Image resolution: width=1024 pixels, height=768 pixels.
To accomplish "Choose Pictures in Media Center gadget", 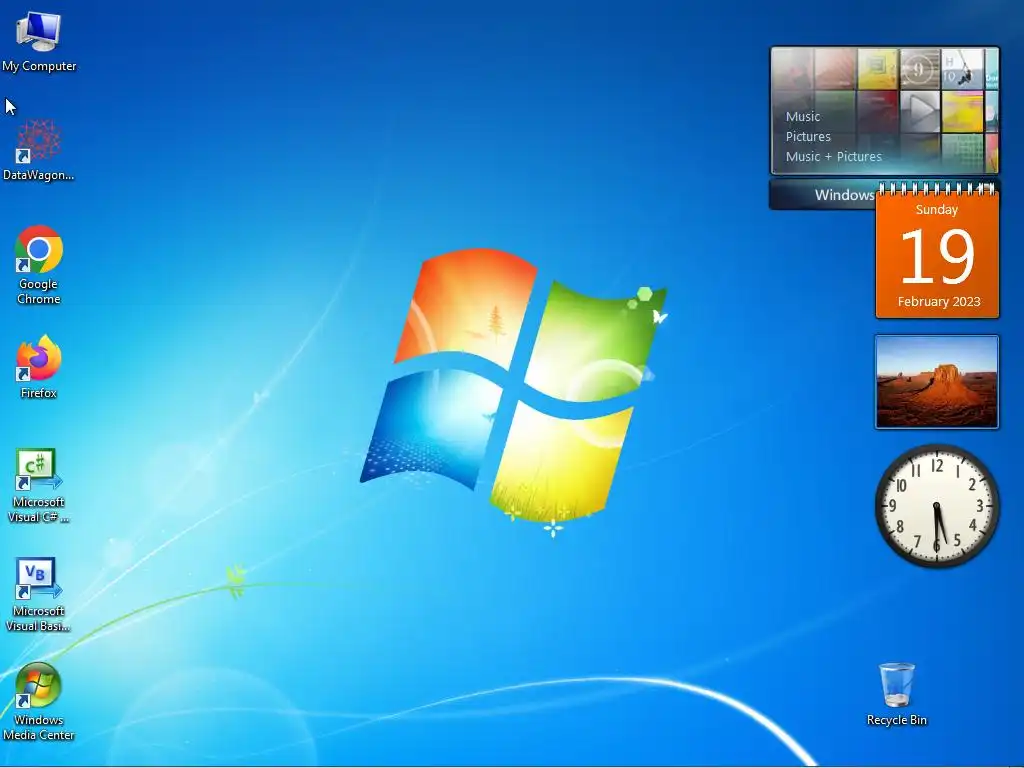I will pos(808,136).
